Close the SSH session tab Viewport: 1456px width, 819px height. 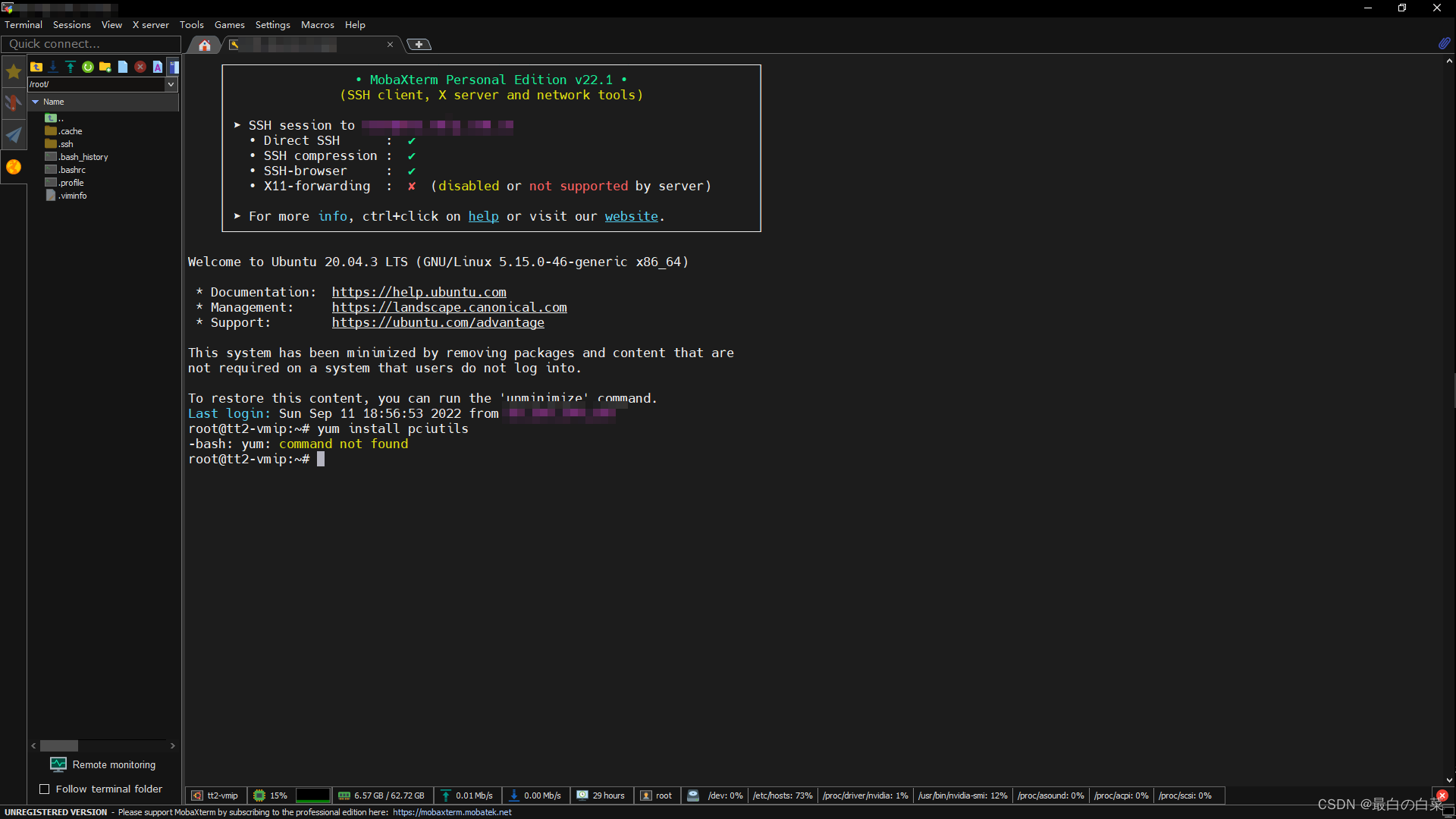(390, 45)
